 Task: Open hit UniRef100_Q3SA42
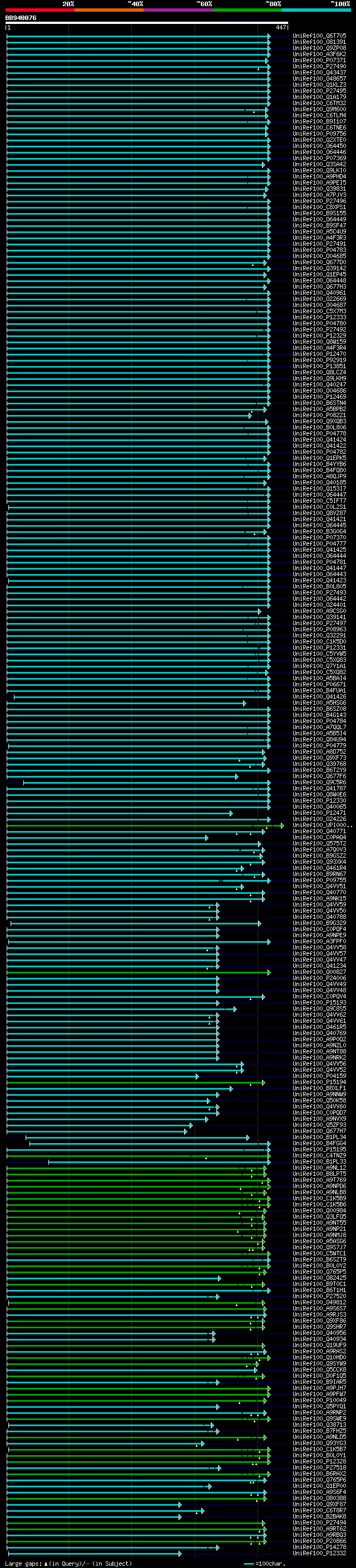click(319, 164)
